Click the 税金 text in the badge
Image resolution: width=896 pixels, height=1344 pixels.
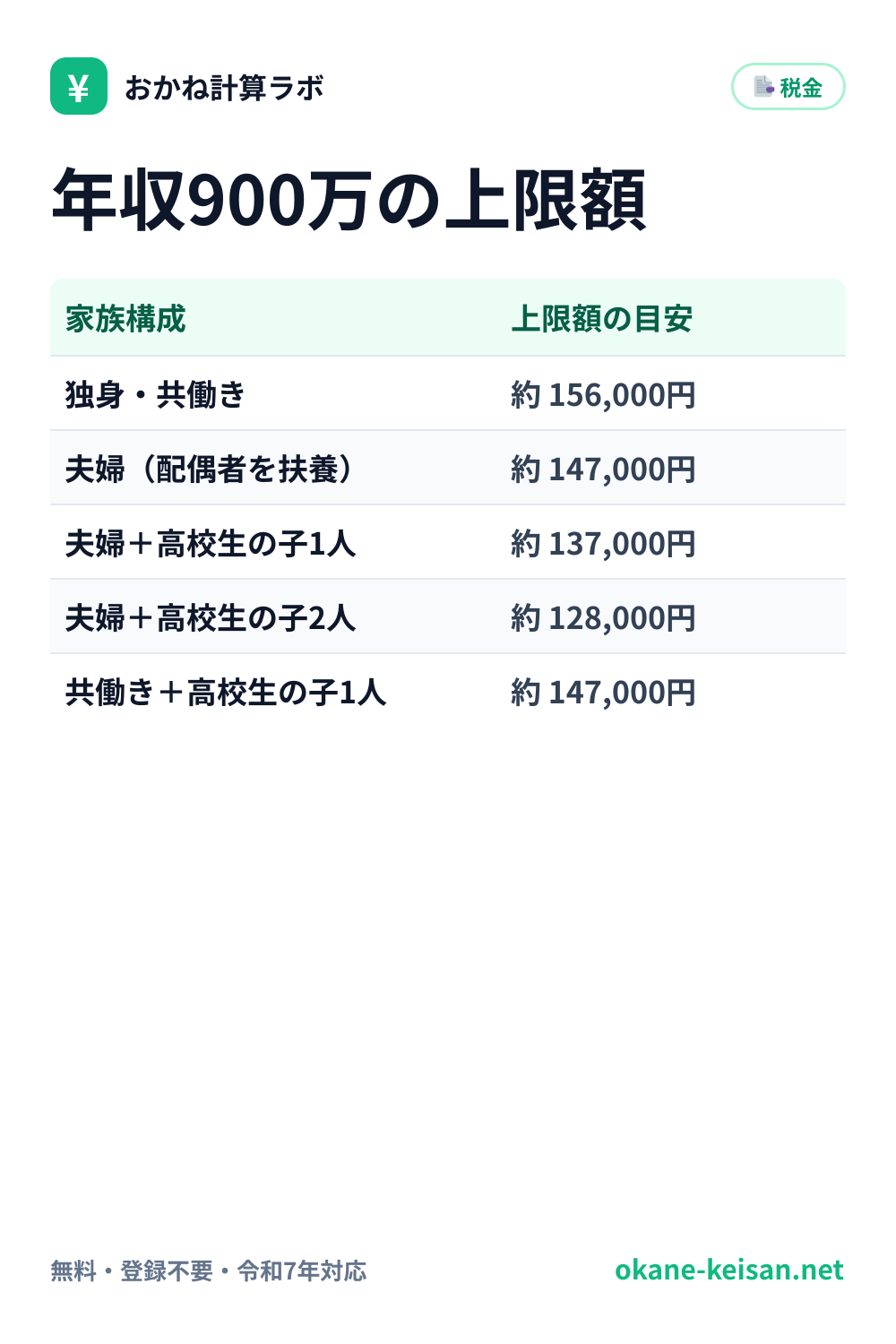point(801,88)
